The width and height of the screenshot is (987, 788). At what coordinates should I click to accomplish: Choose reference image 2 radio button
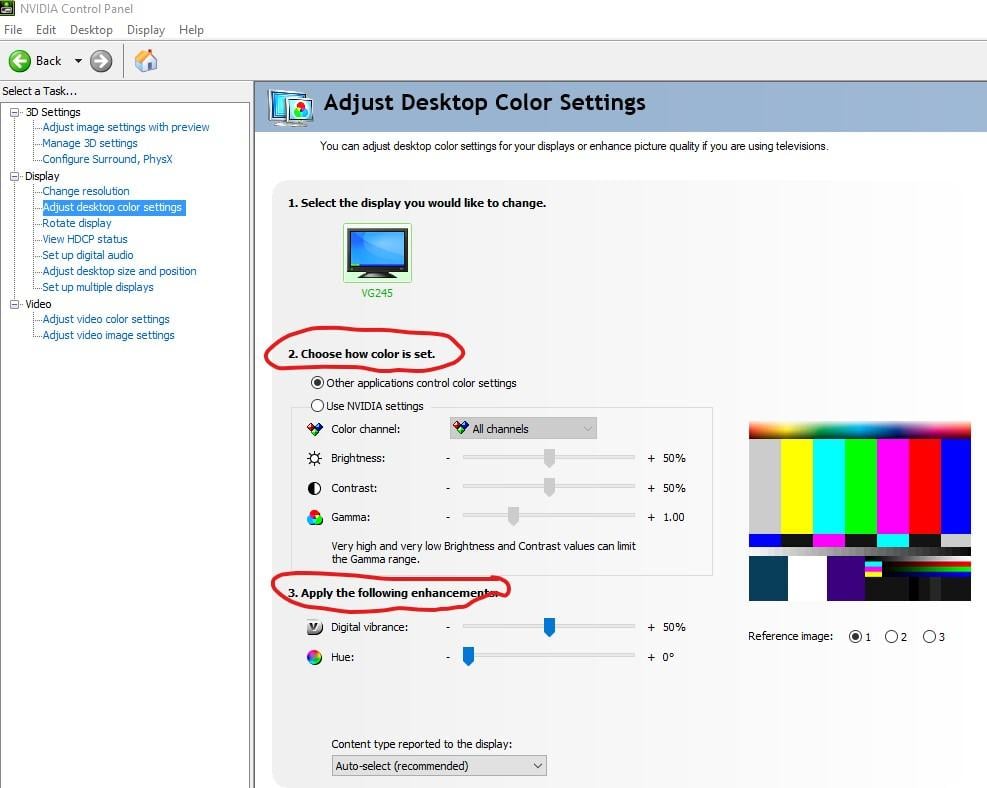(891, 636)
